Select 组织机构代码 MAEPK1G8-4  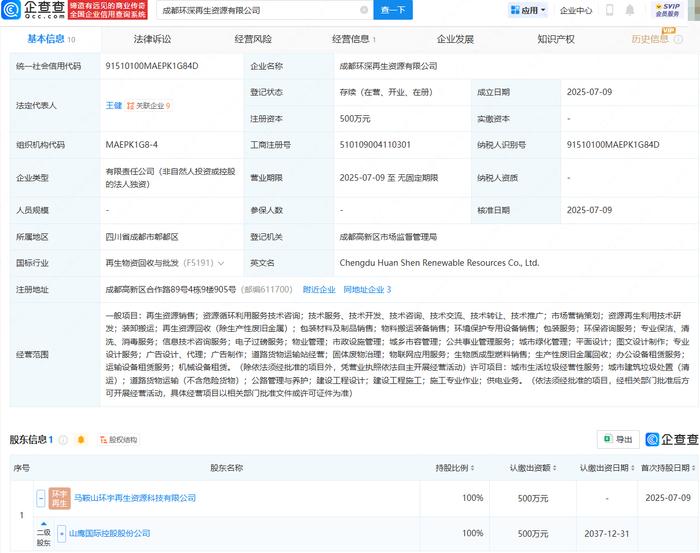131,145
